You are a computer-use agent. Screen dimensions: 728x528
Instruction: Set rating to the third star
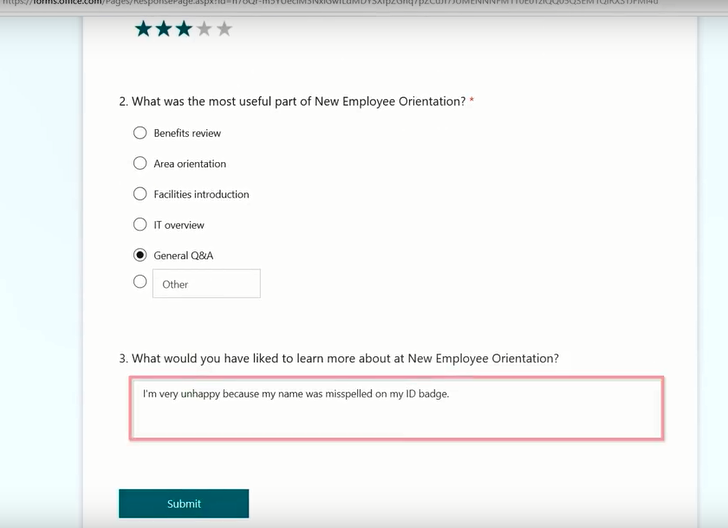[183, 29]
